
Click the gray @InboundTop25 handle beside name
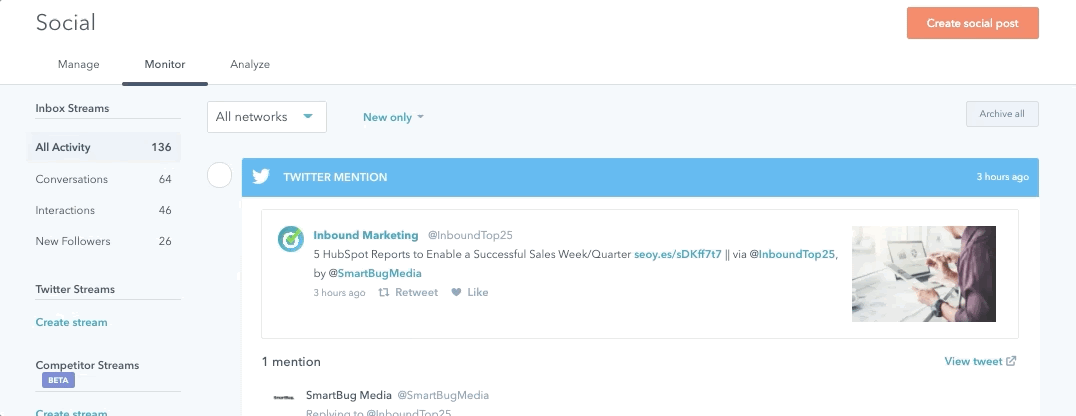[470, 235]
